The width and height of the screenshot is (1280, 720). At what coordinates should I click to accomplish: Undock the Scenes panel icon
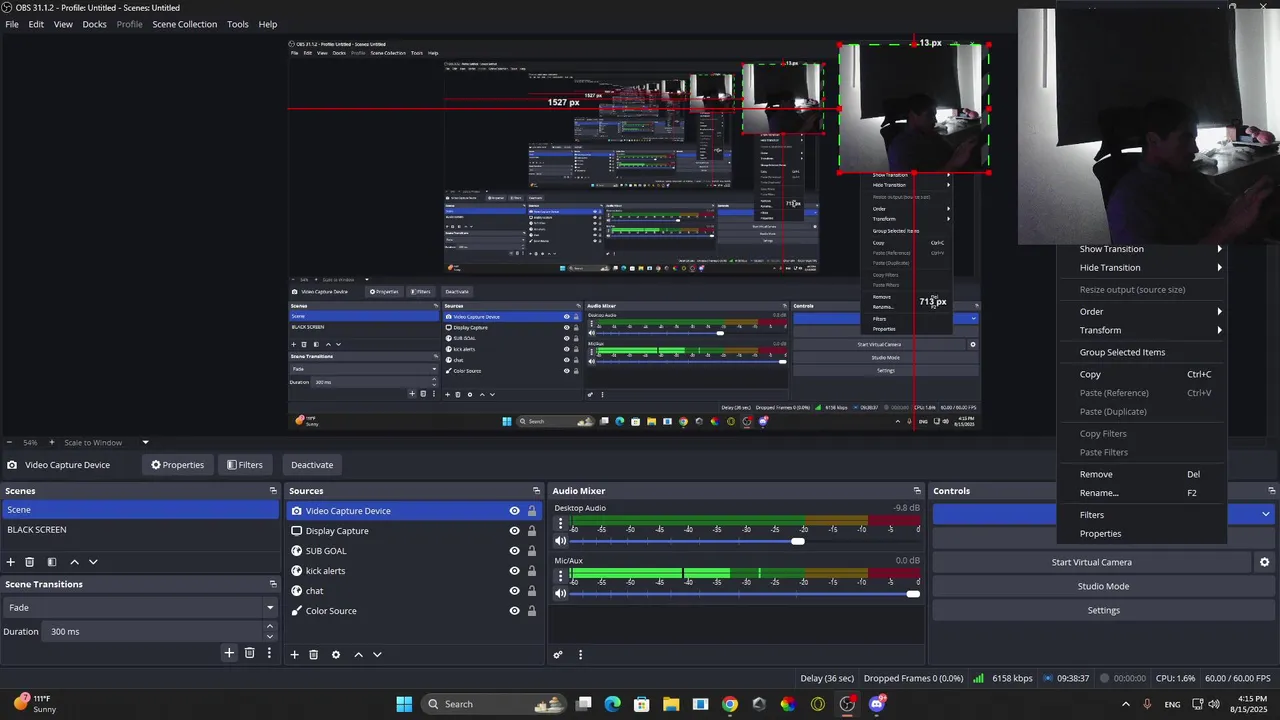point(273,491)
